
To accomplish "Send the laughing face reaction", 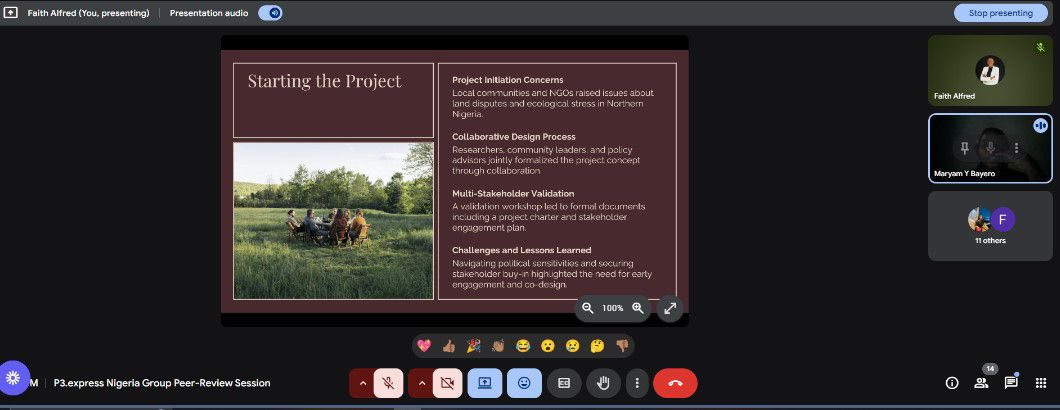I will pyautogui.click(x=523, y=346).
